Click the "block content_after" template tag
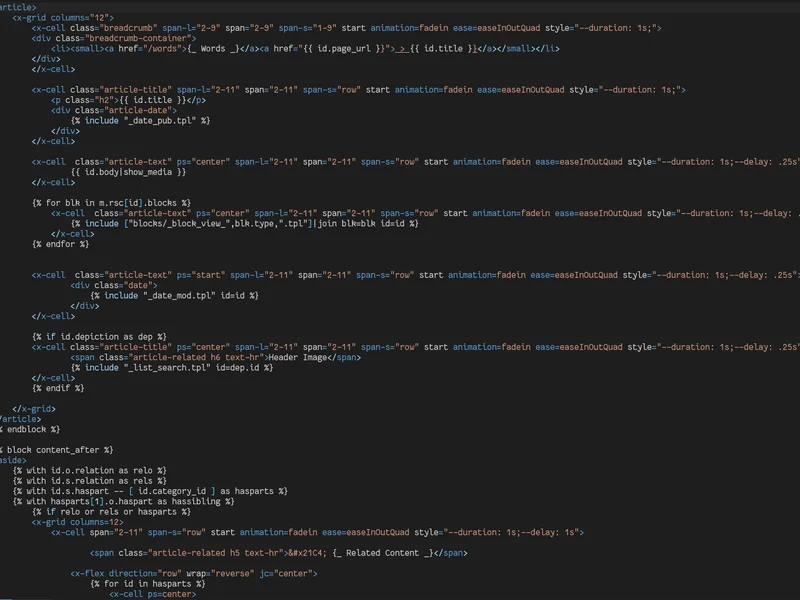This screenshot has height=600, width=800. 57,450
